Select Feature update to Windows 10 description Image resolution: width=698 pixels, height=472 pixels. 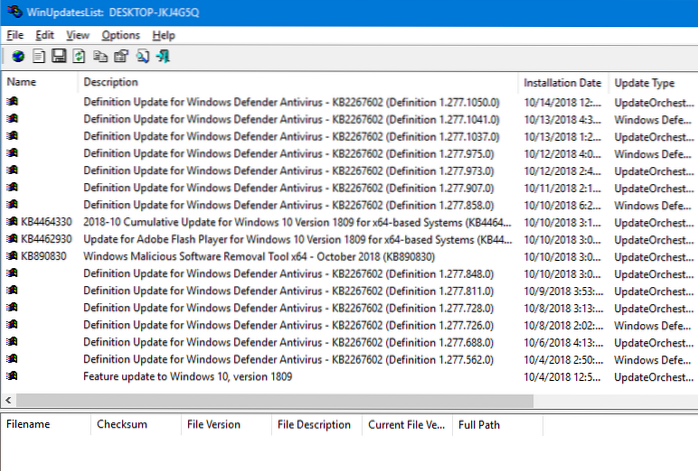187,377
